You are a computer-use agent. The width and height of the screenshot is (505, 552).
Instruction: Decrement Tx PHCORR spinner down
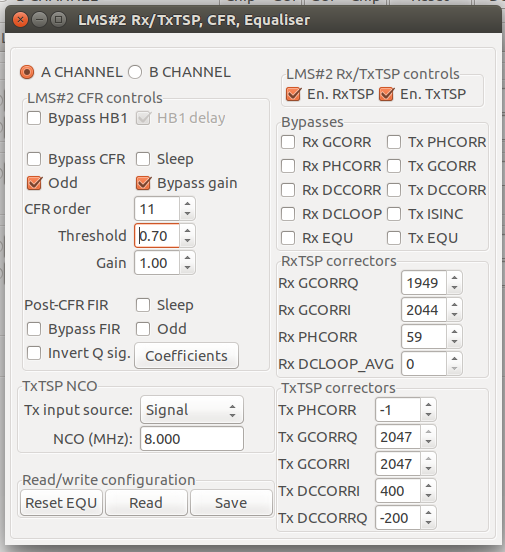tap(428, 415)
